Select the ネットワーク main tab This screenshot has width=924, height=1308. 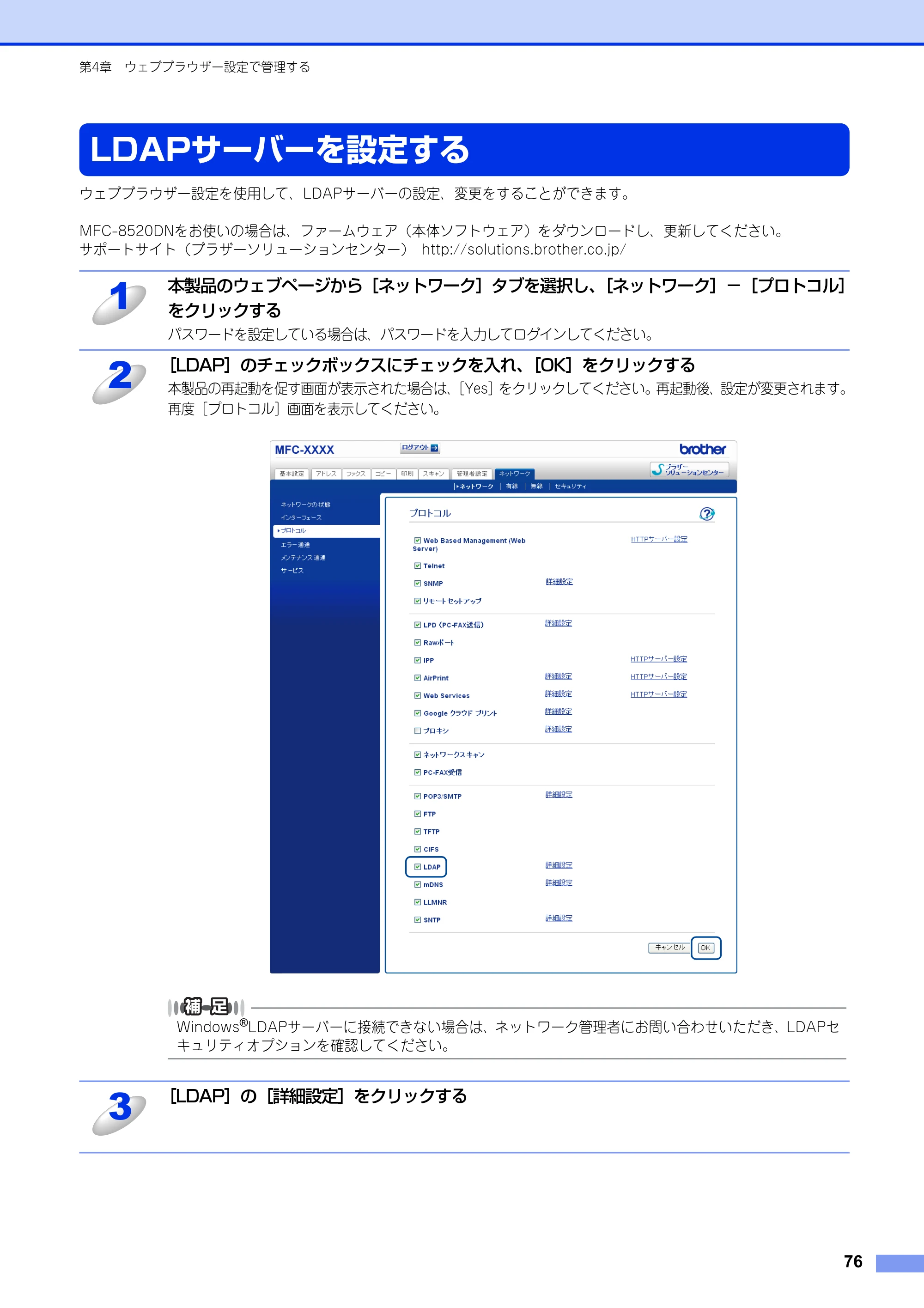514,474
